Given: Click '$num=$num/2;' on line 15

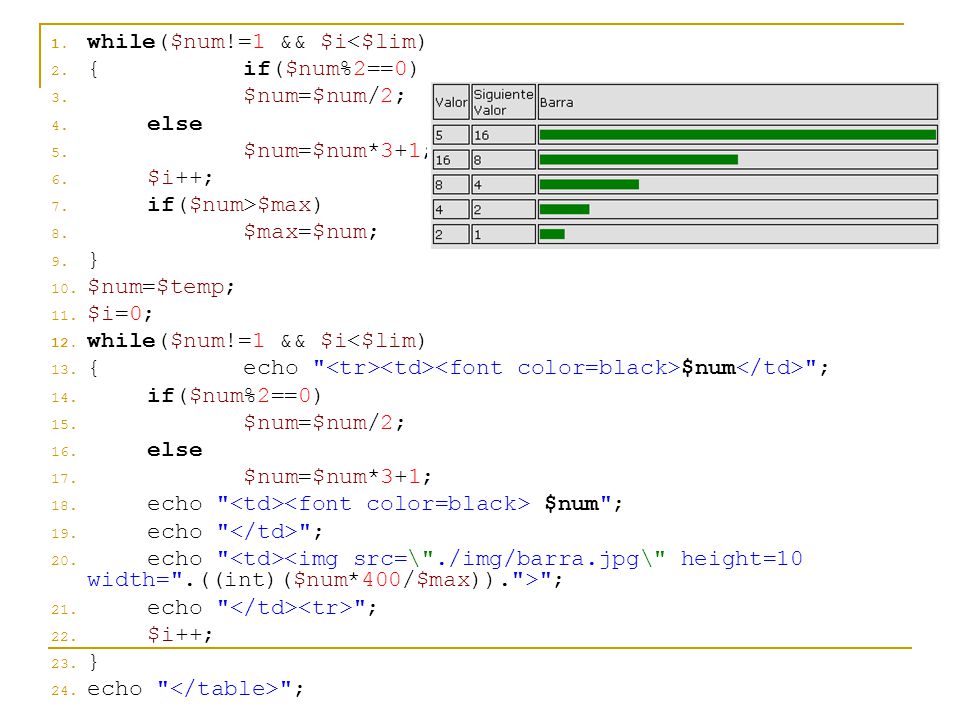Looking at the screenshot, I should click(324, 422).
